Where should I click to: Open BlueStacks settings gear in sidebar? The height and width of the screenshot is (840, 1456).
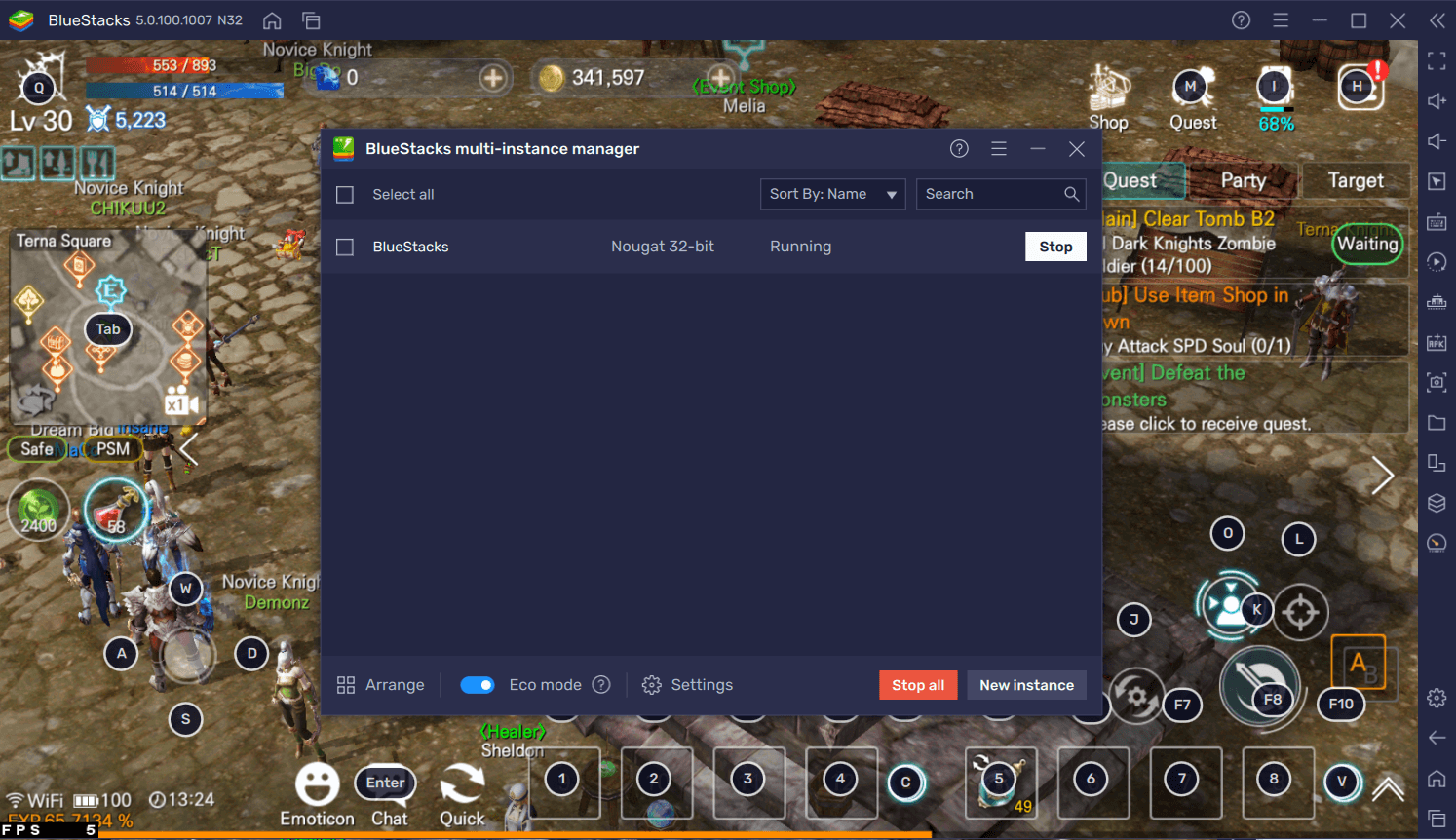(1437, 698)
